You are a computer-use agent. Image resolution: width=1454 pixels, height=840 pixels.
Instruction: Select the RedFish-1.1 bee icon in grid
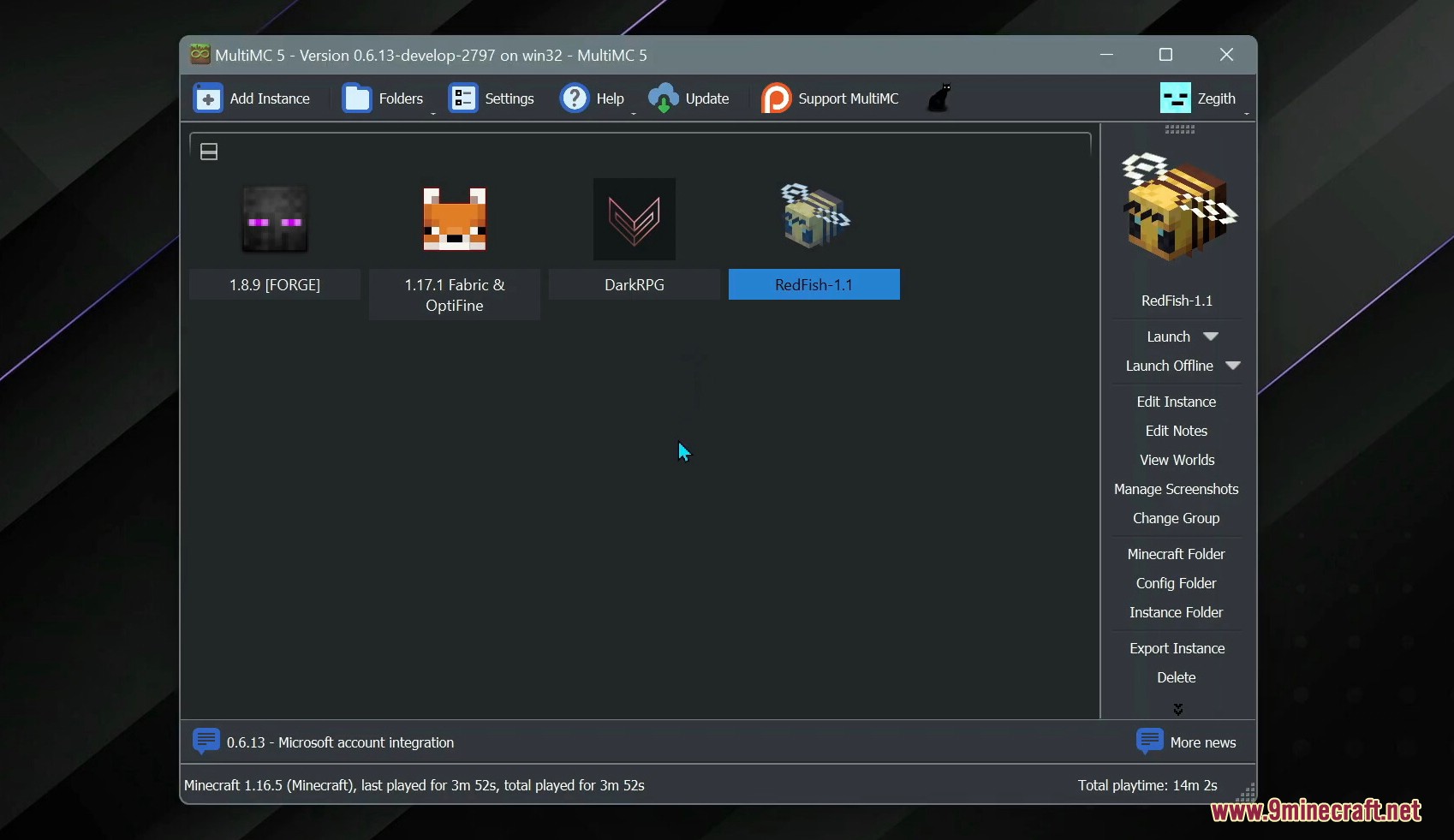pos(814,216)
